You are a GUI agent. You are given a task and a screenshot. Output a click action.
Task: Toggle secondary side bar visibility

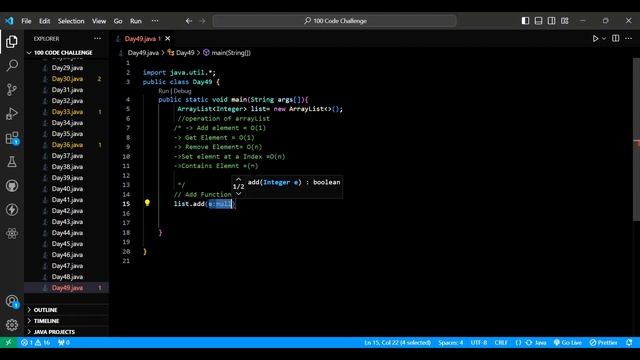(x=551, y=21)
